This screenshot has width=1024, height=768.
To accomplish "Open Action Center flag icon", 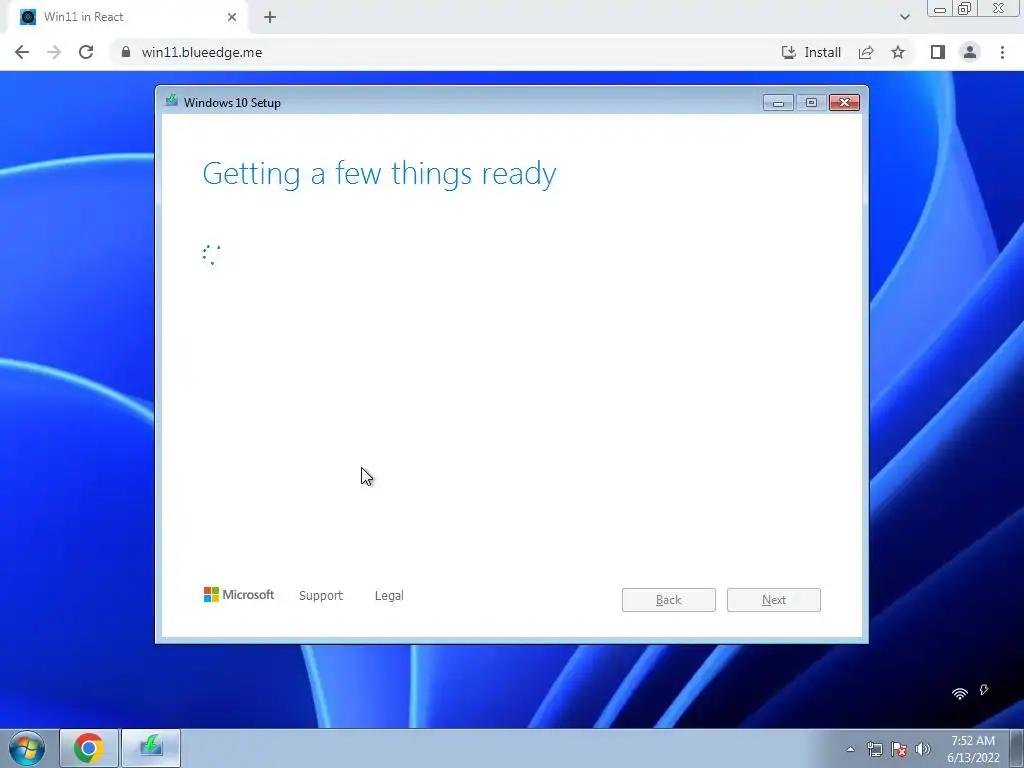I will tap(899, 749).
